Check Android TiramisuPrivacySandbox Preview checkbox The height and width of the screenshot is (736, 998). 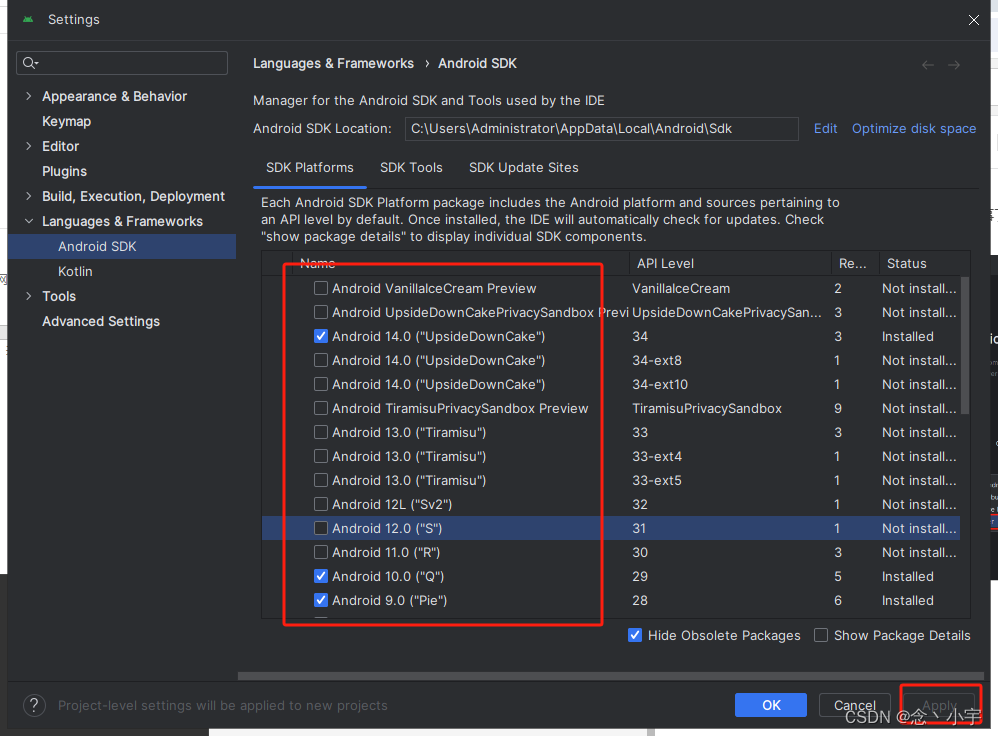(321, 408)
